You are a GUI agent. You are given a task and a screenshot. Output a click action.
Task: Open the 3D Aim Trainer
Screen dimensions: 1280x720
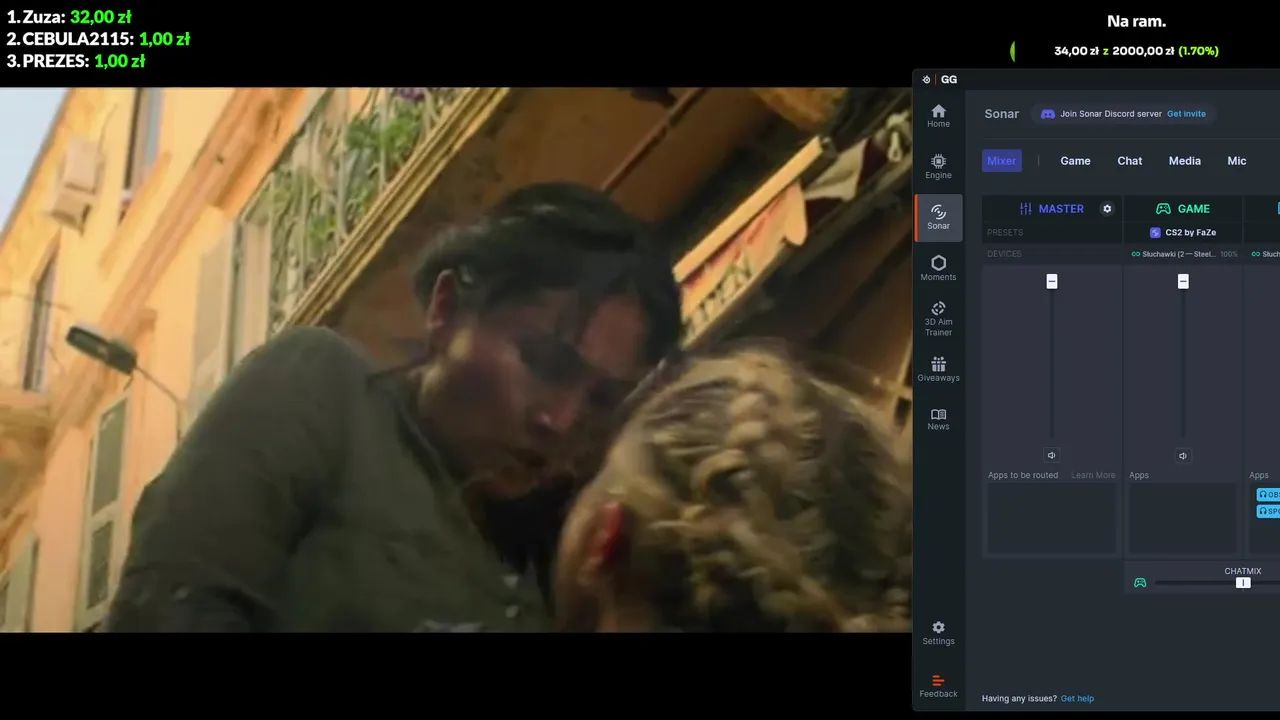(x=938, y=318)
